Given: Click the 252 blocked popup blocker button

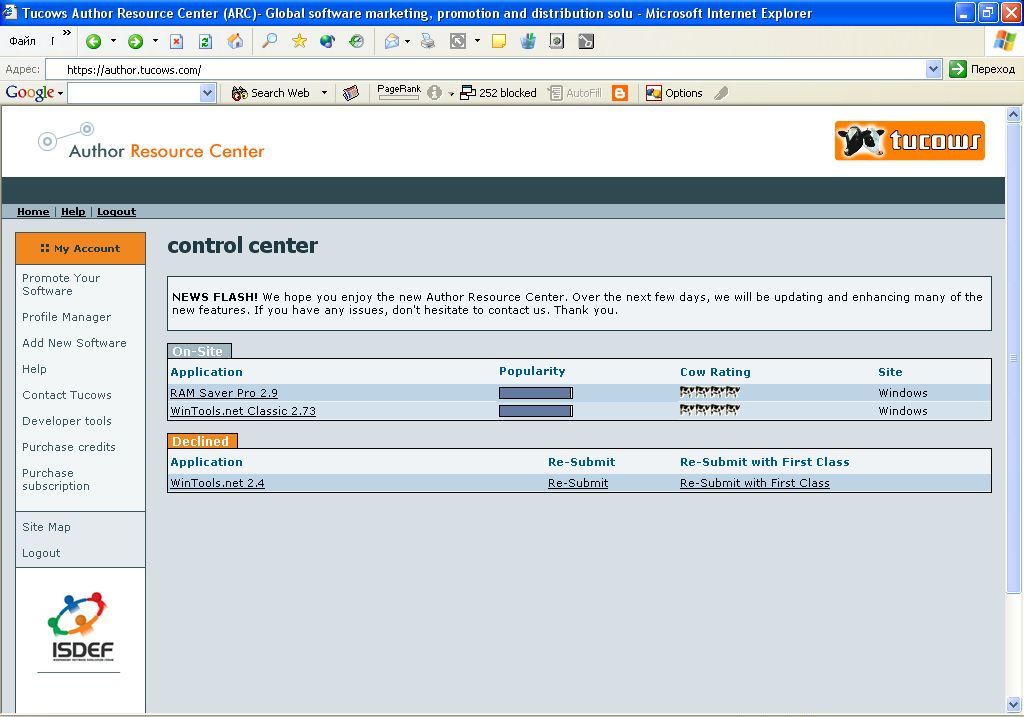Looking at the screenshot, I should [498, 93].
